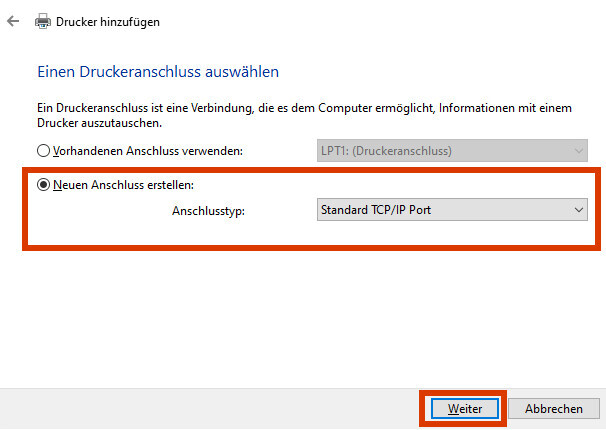606x430 pixels.
Task: Click the Standard TCP/IP Port text value
Action: (376, 210)
